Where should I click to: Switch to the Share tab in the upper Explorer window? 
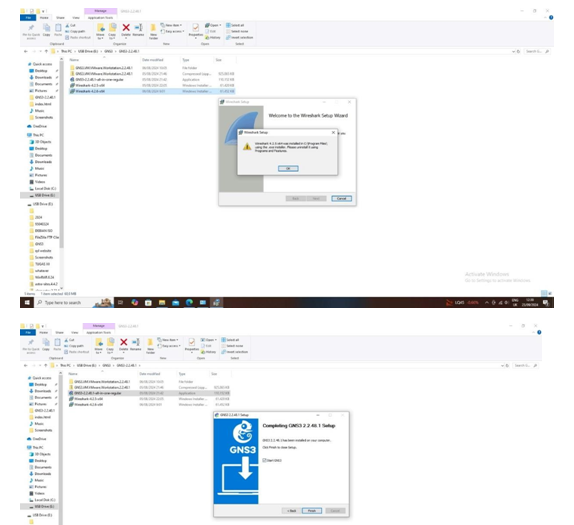click(60, 18)
